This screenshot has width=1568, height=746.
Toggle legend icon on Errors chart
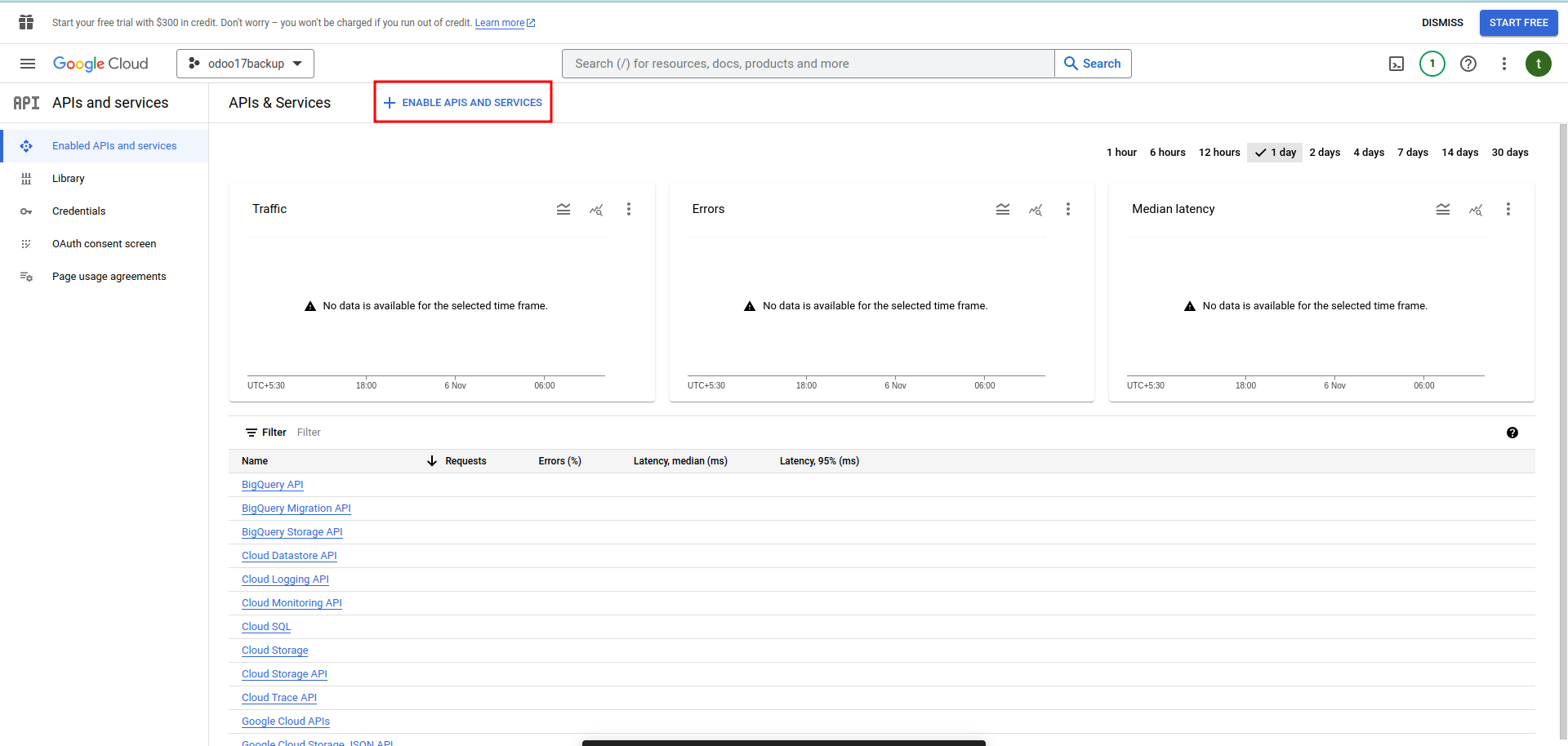click(1003, 210)
